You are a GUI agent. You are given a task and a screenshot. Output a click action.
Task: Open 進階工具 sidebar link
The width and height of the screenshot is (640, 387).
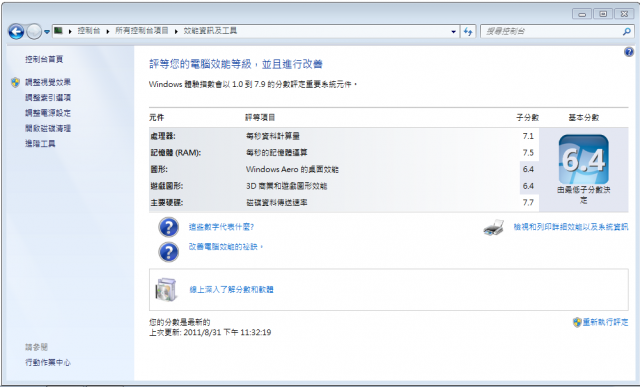point(40,143)
